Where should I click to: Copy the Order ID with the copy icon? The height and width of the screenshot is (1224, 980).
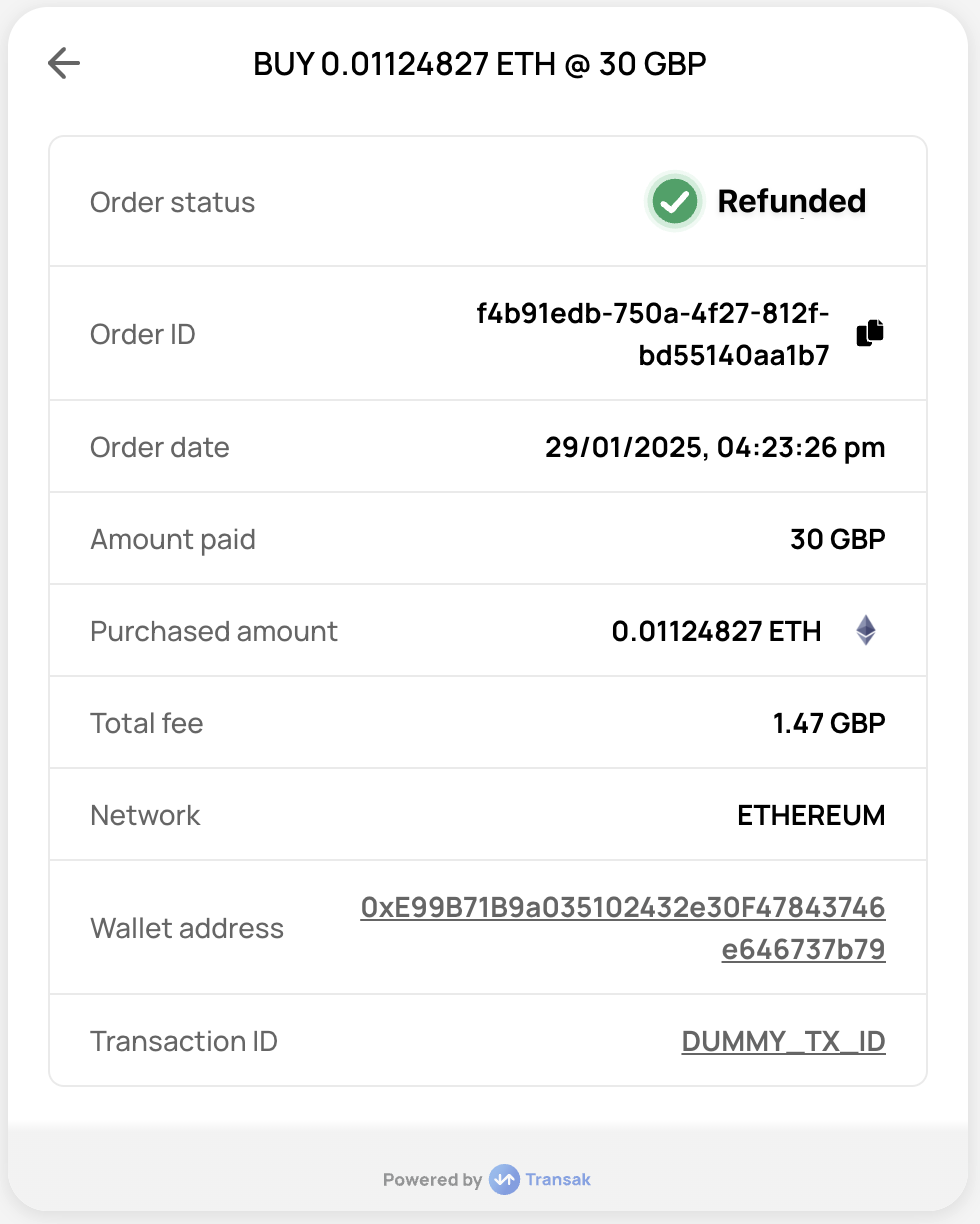tap(870, 333)
